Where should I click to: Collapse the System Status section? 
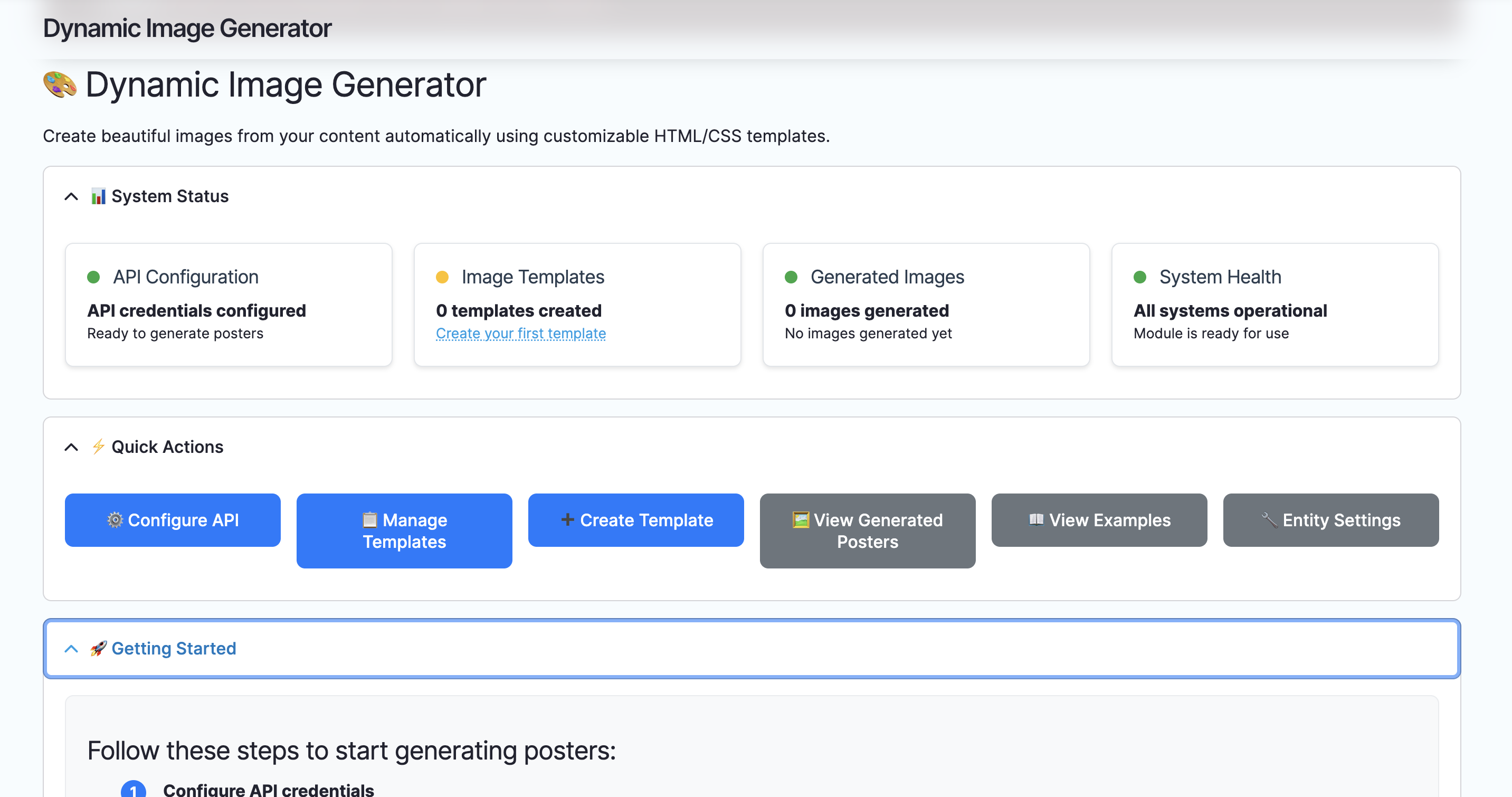(x=71, y=196)
